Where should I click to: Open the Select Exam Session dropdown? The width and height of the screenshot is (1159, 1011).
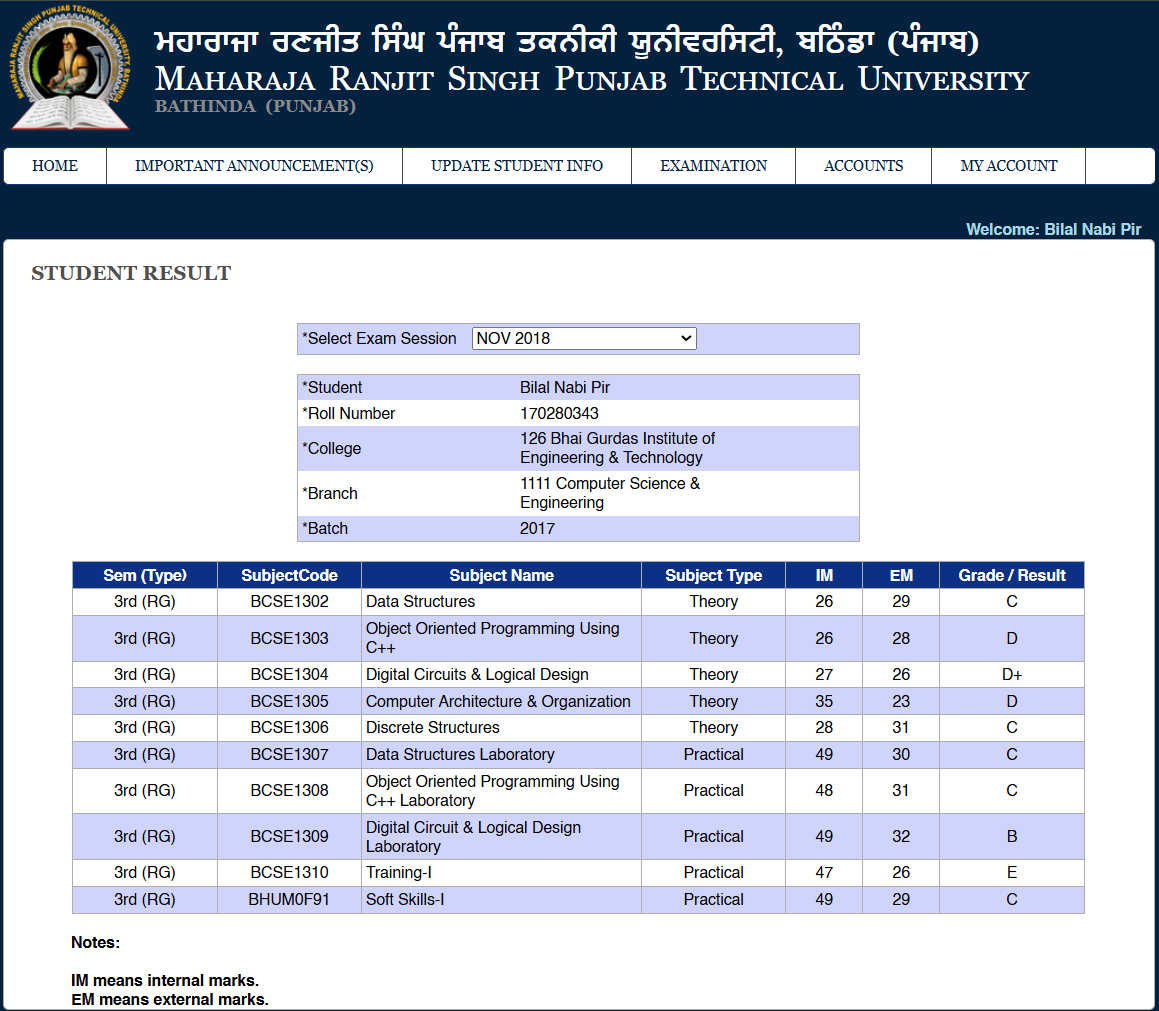pyautogui.click(x=583, y=339)
